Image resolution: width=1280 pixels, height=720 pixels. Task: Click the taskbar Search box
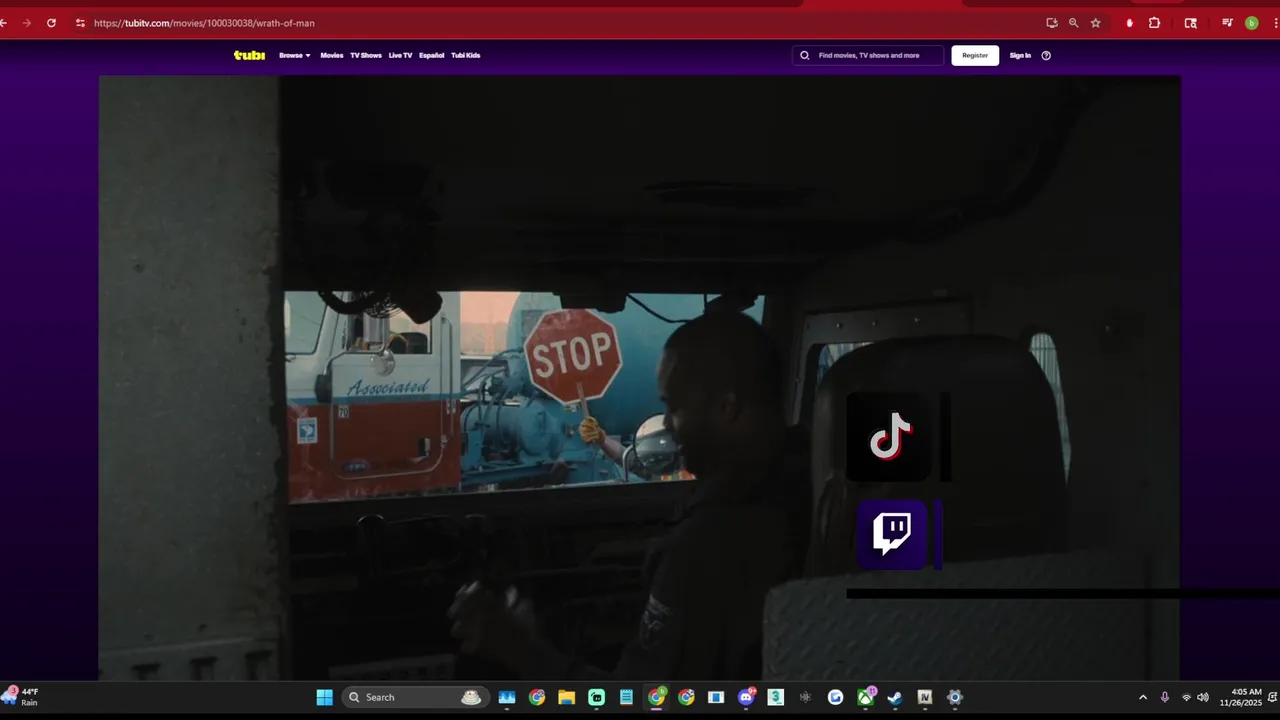coord(414,697)
